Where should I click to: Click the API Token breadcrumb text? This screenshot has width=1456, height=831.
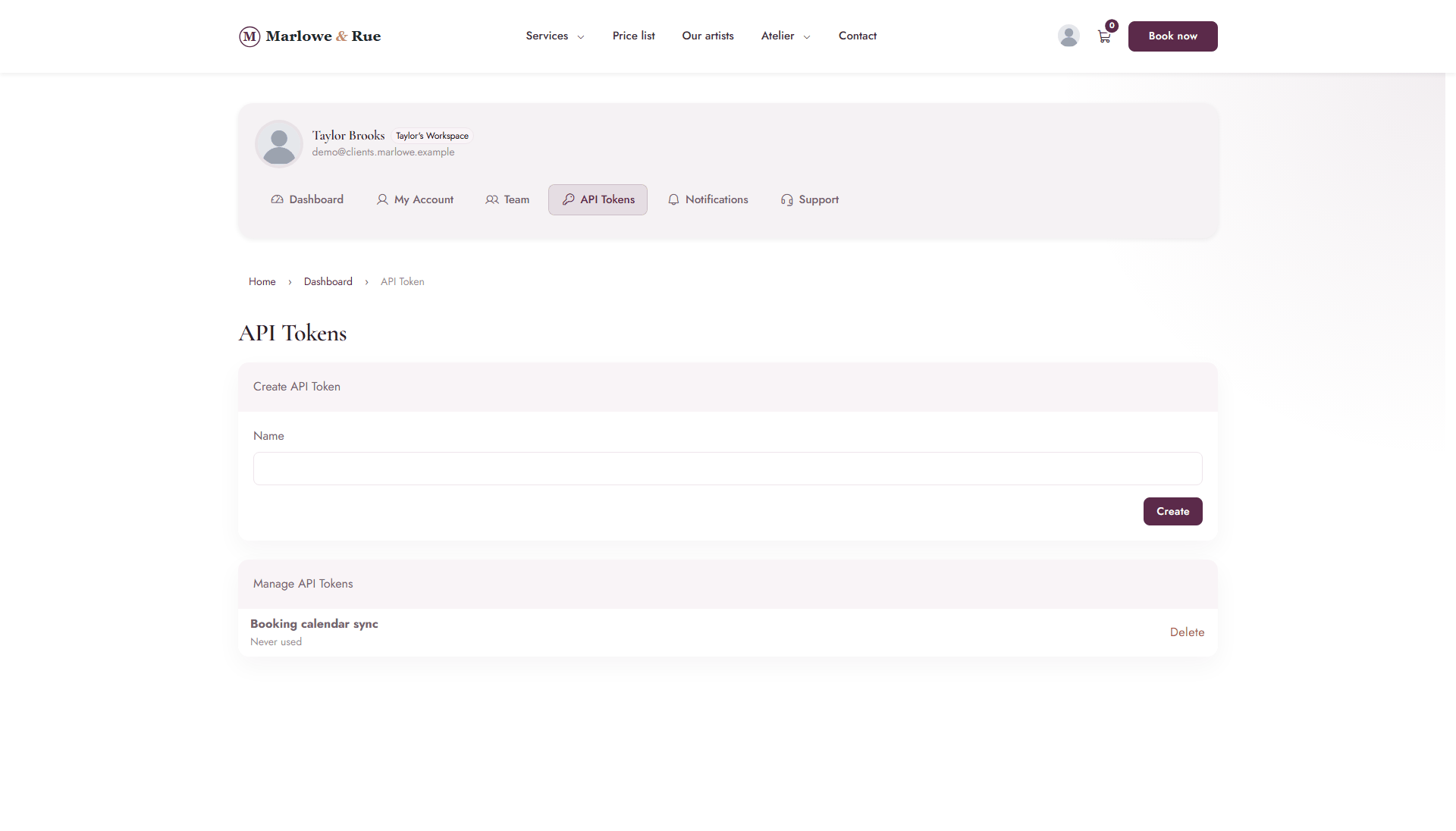(403, 281)
